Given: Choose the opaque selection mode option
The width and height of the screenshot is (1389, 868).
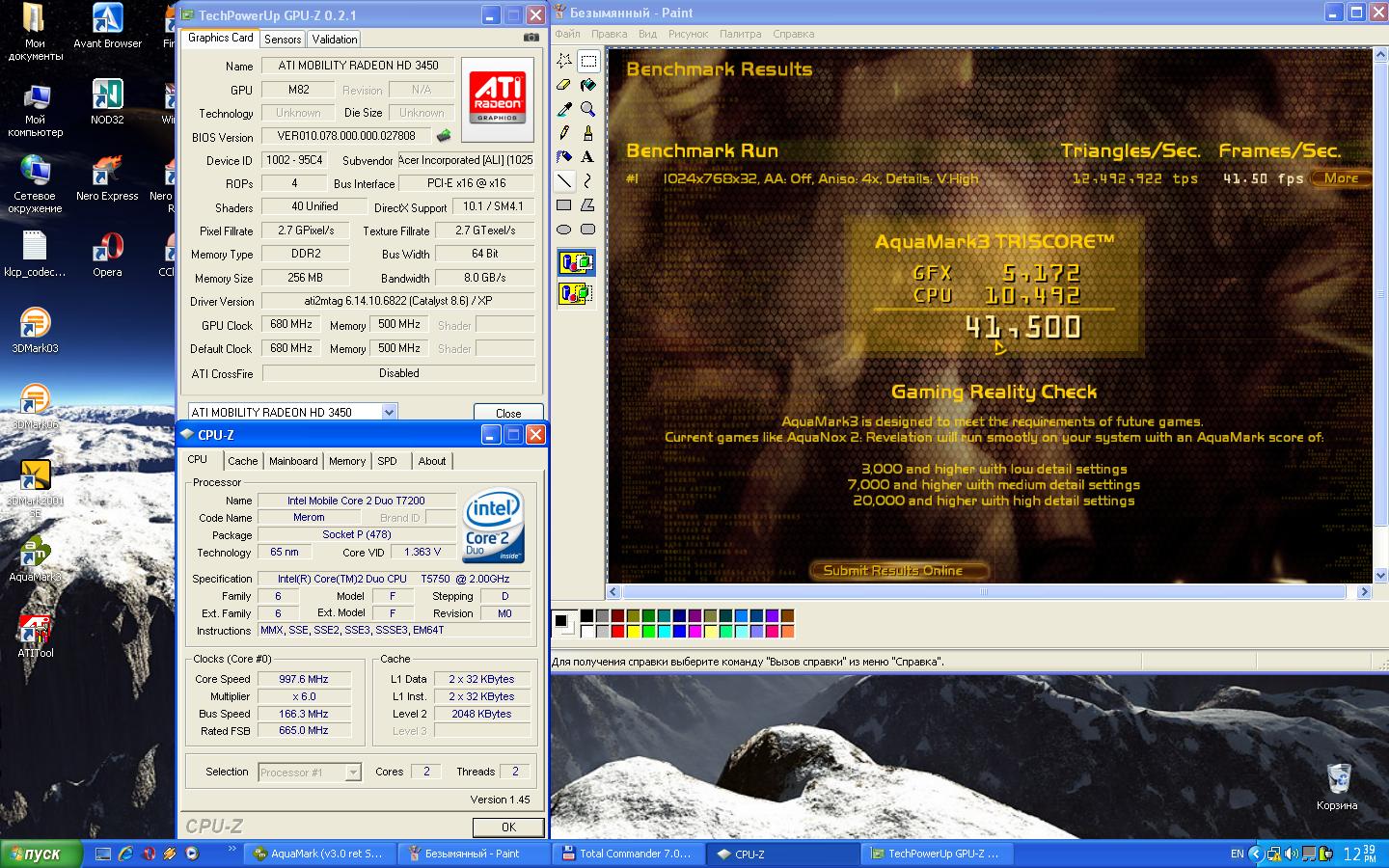Looking at the screenshot, I should click(x=577, y=262).
